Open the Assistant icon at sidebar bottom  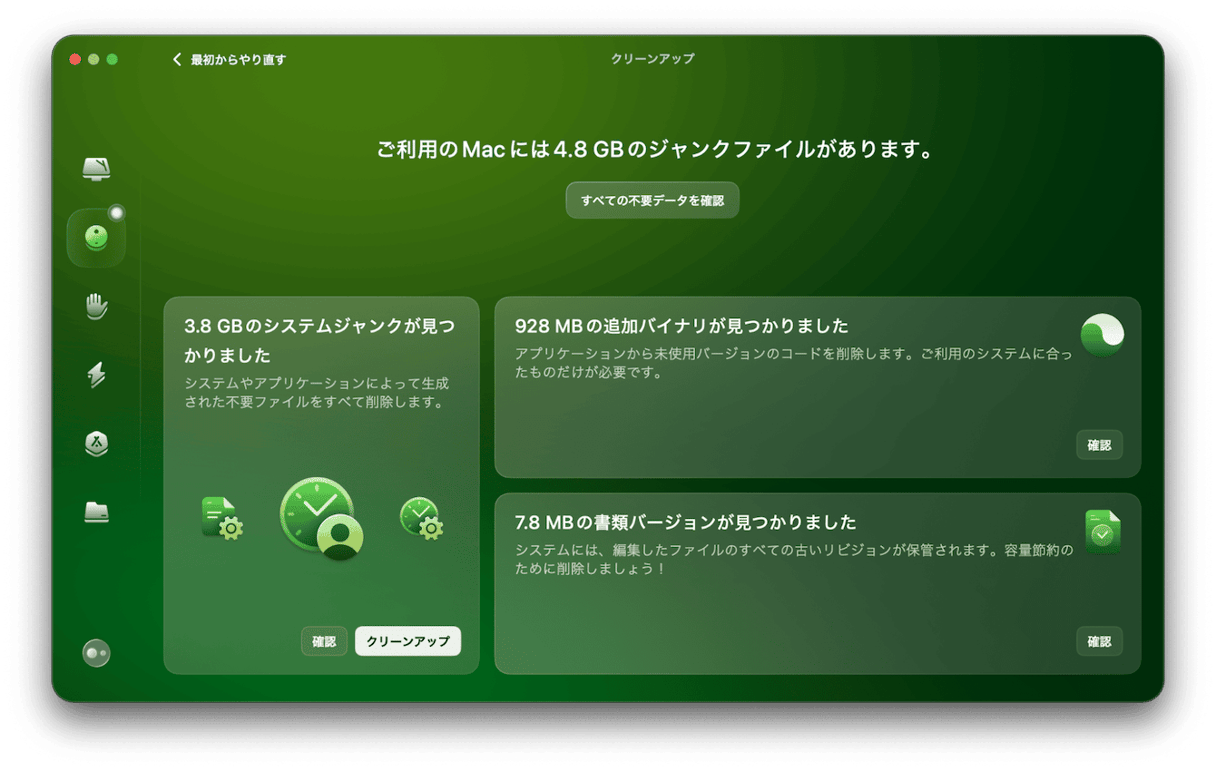pyautogui.click(x=95, y=653)
